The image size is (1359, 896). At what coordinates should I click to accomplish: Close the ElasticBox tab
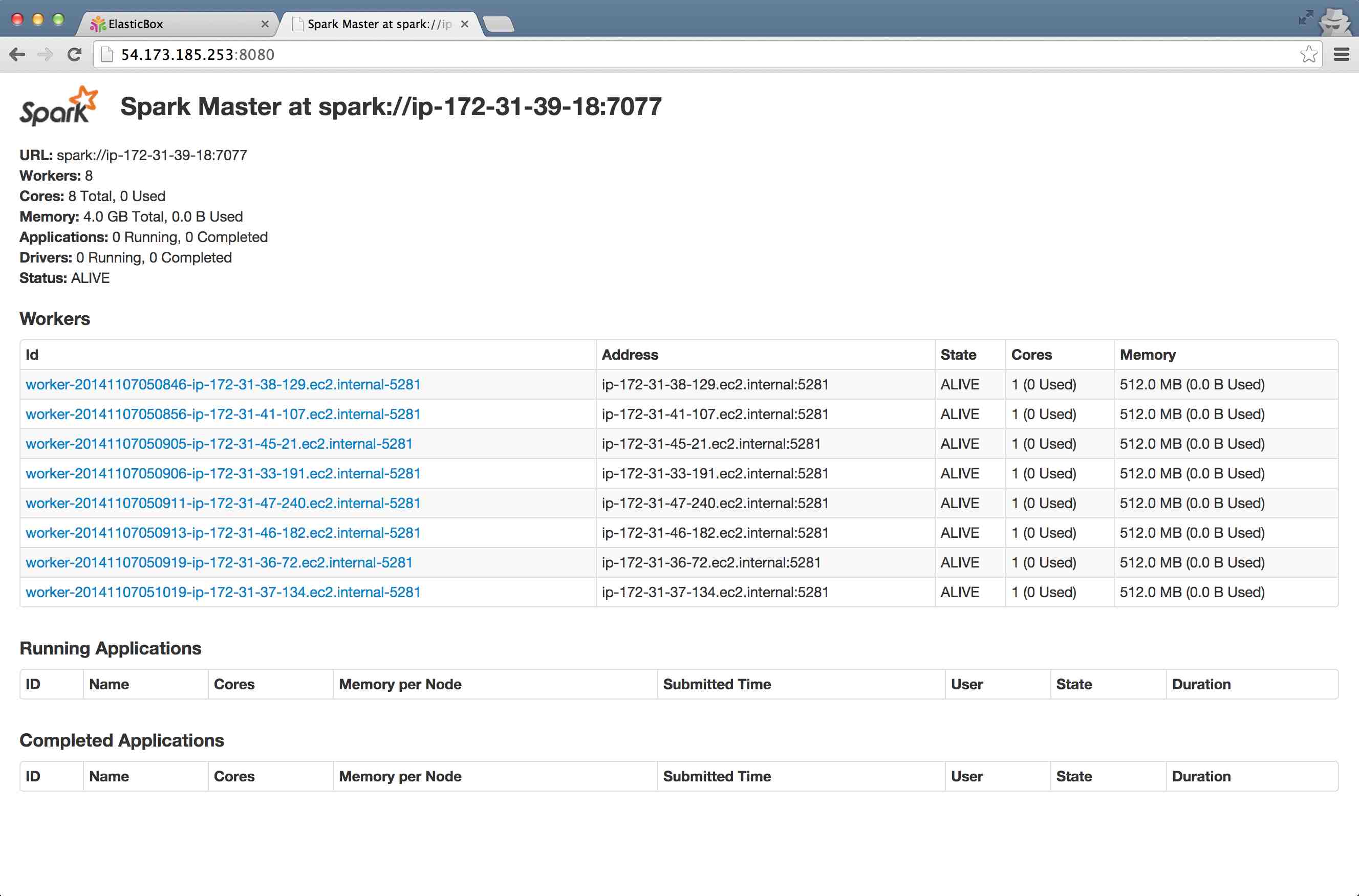(x=265, y=24)
